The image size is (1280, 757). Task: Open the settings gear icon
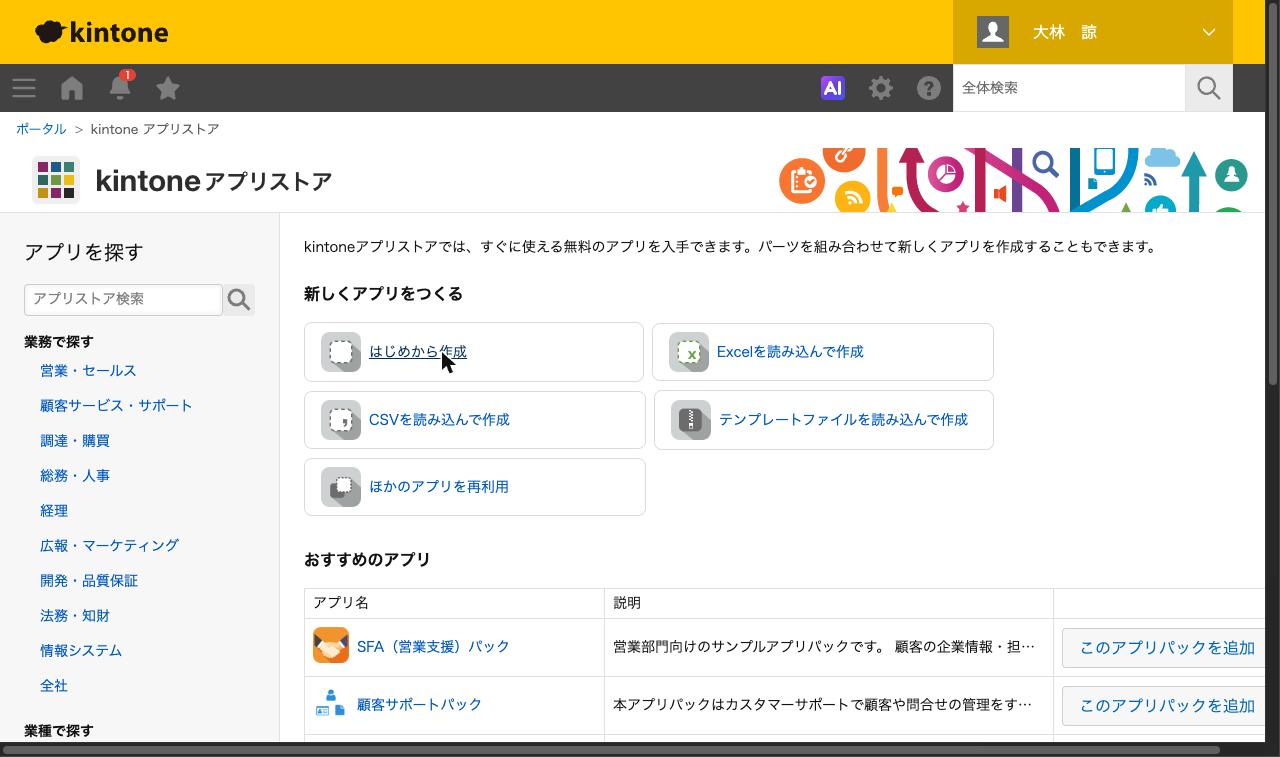881,88
